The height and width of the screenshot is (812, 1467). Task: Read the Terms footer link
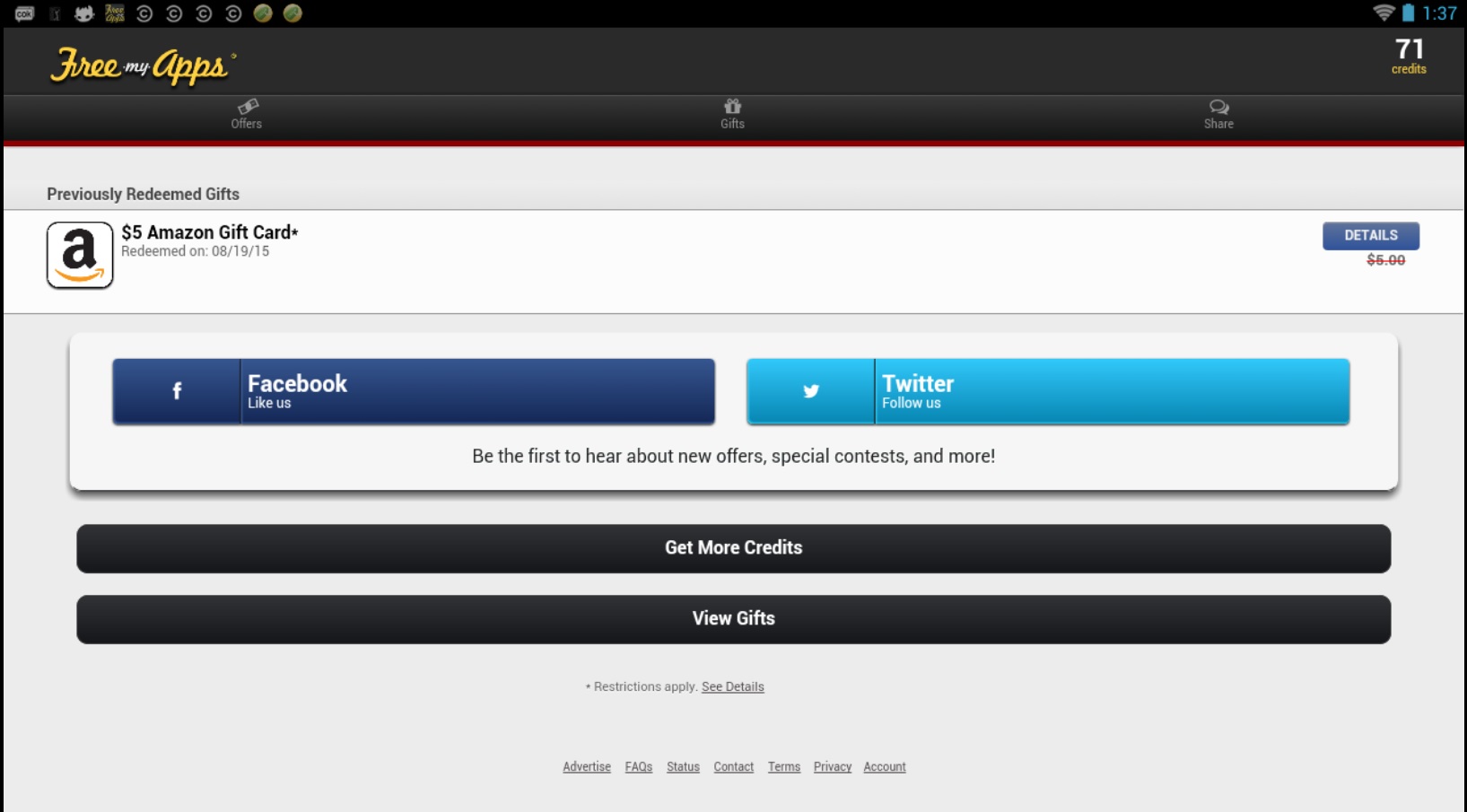[784, 767]
